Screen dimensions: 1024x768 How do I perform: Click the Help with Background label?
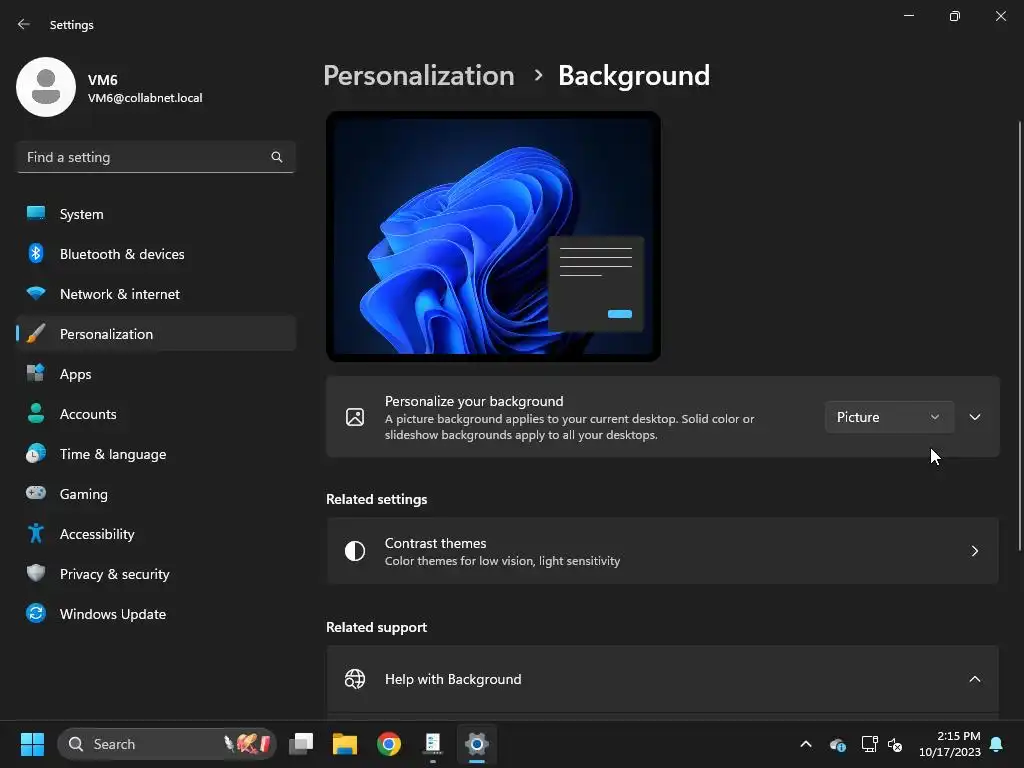point(453,679)
